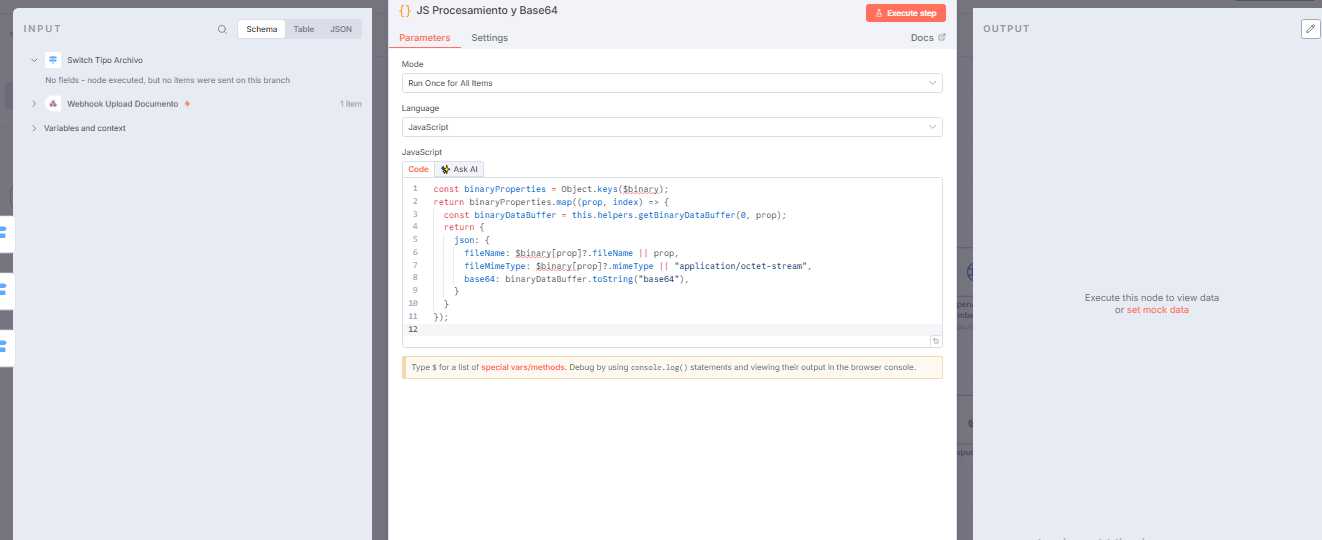Click the Switch Tipo Archivo node icon
This screenshot has height=540, width=1322.
pyautogui.click(x=53, y=60)
